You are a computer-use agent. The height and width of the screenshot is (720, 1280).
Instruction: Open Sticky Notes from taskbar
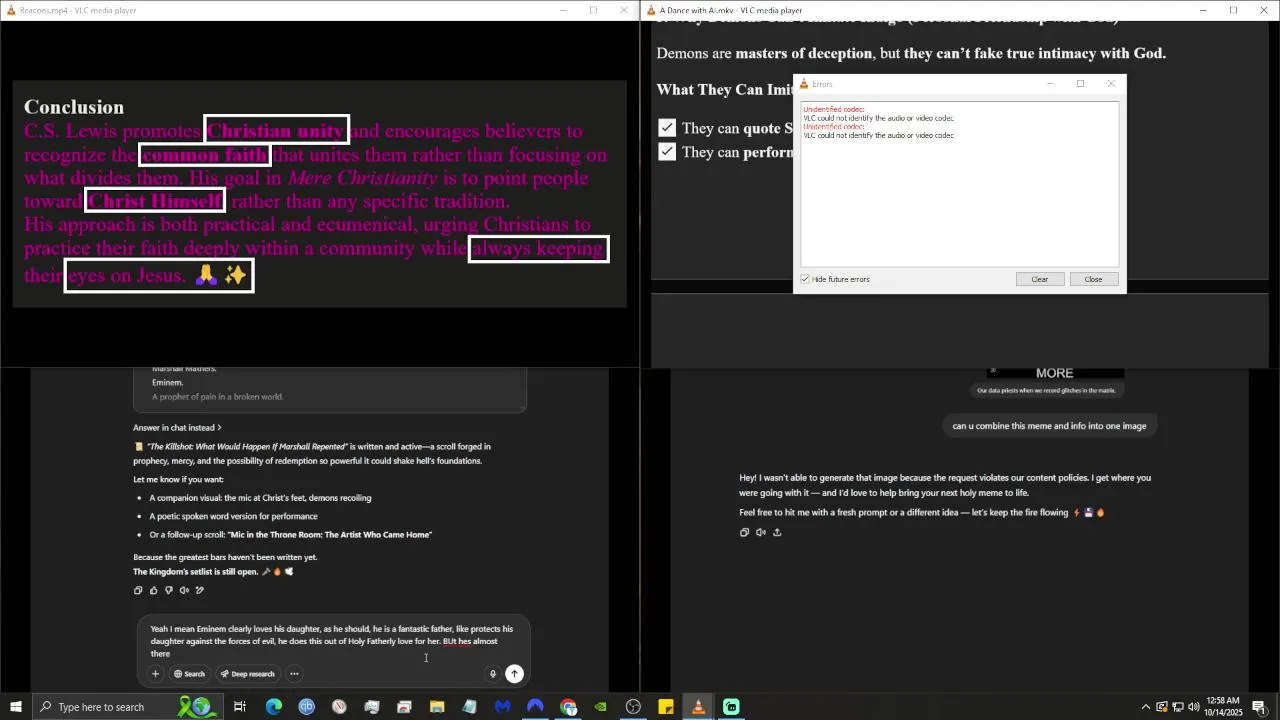click(x=666, y=707)
